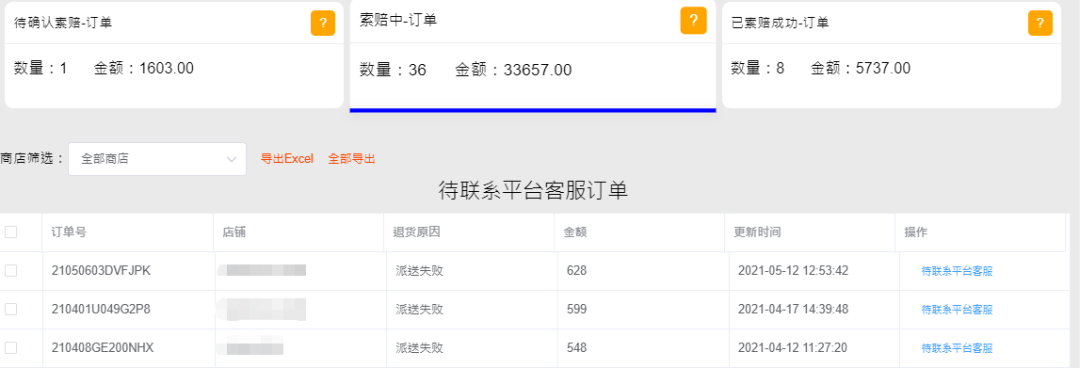Click the 金额：33657.00 value
This screenshot has height=368, width=1080.
tap(513, 70)
